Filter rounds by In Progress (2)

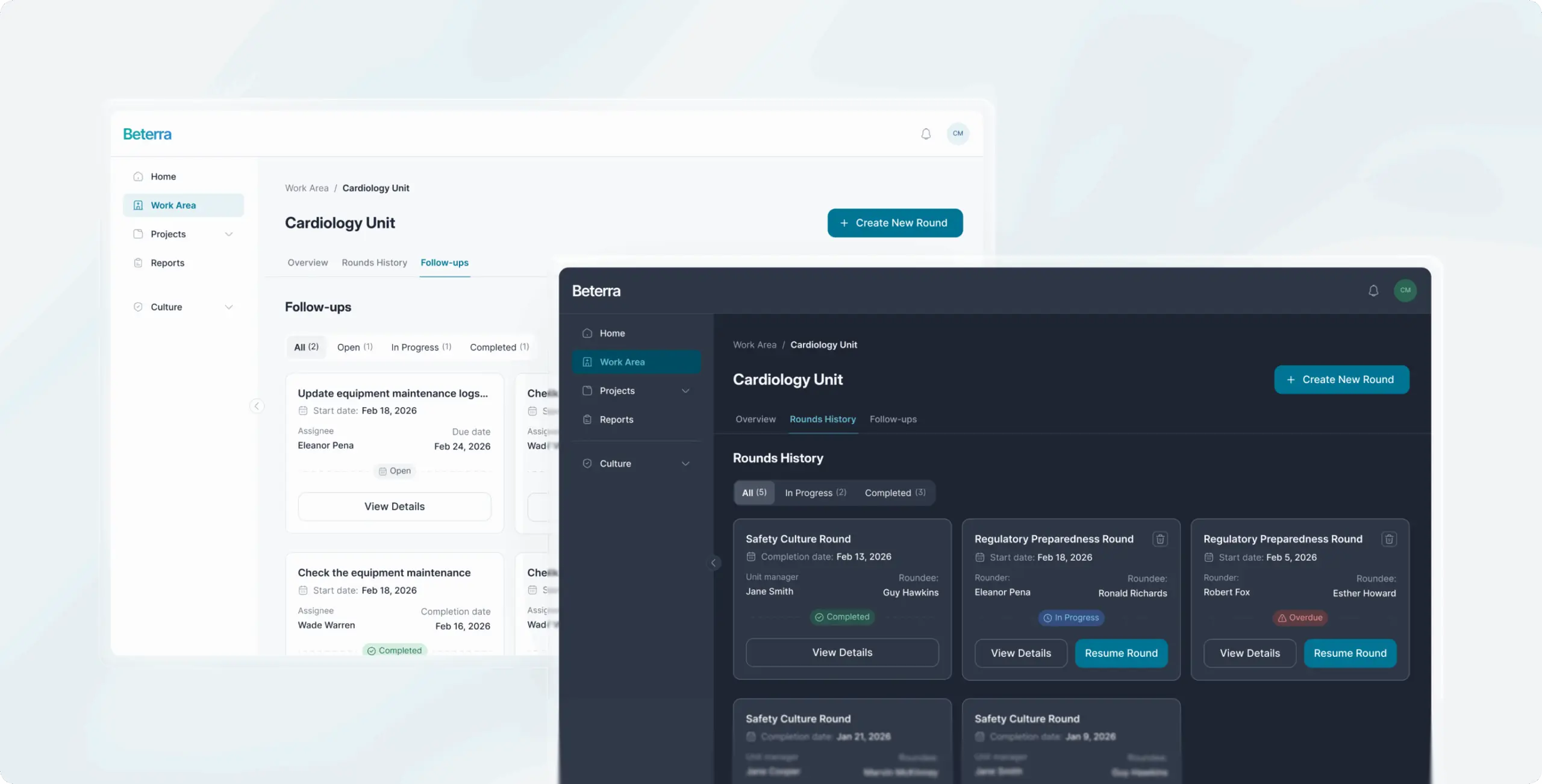816,493
